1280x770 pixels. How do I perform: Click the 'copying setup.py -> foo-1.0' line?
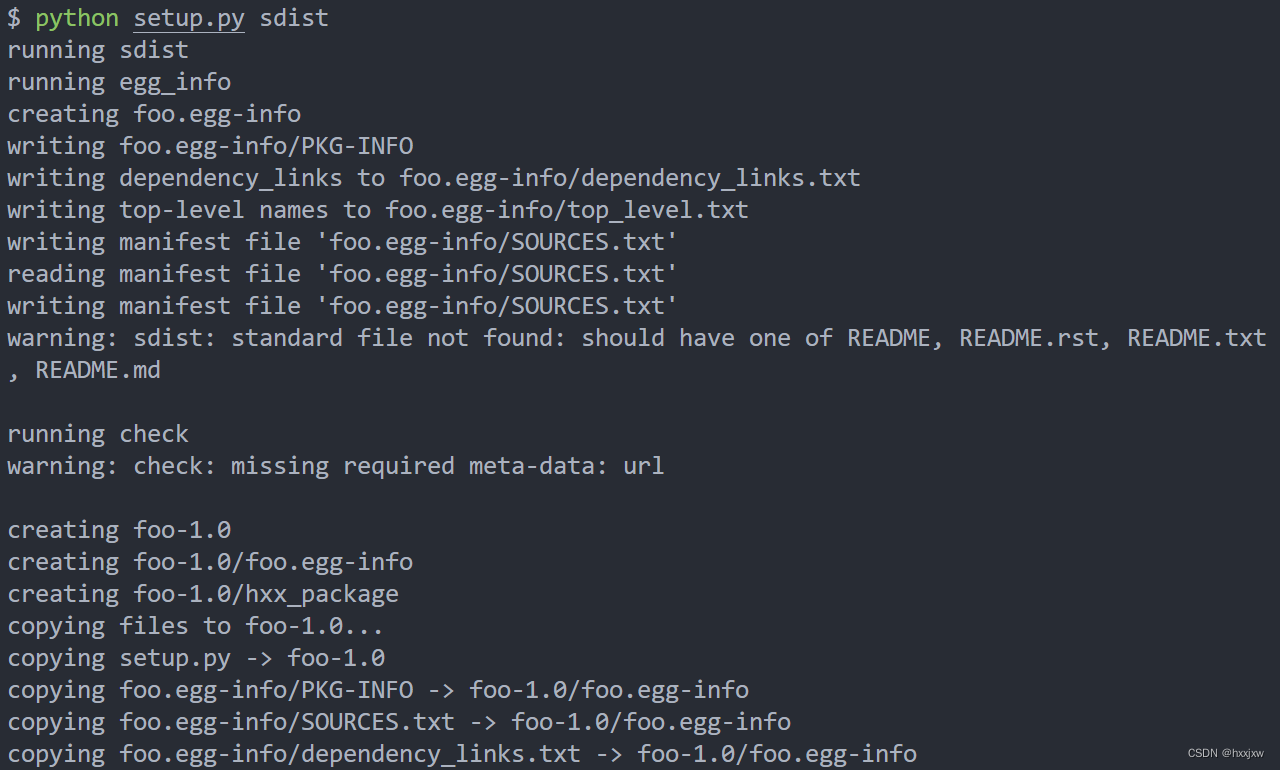click(196, 658)
